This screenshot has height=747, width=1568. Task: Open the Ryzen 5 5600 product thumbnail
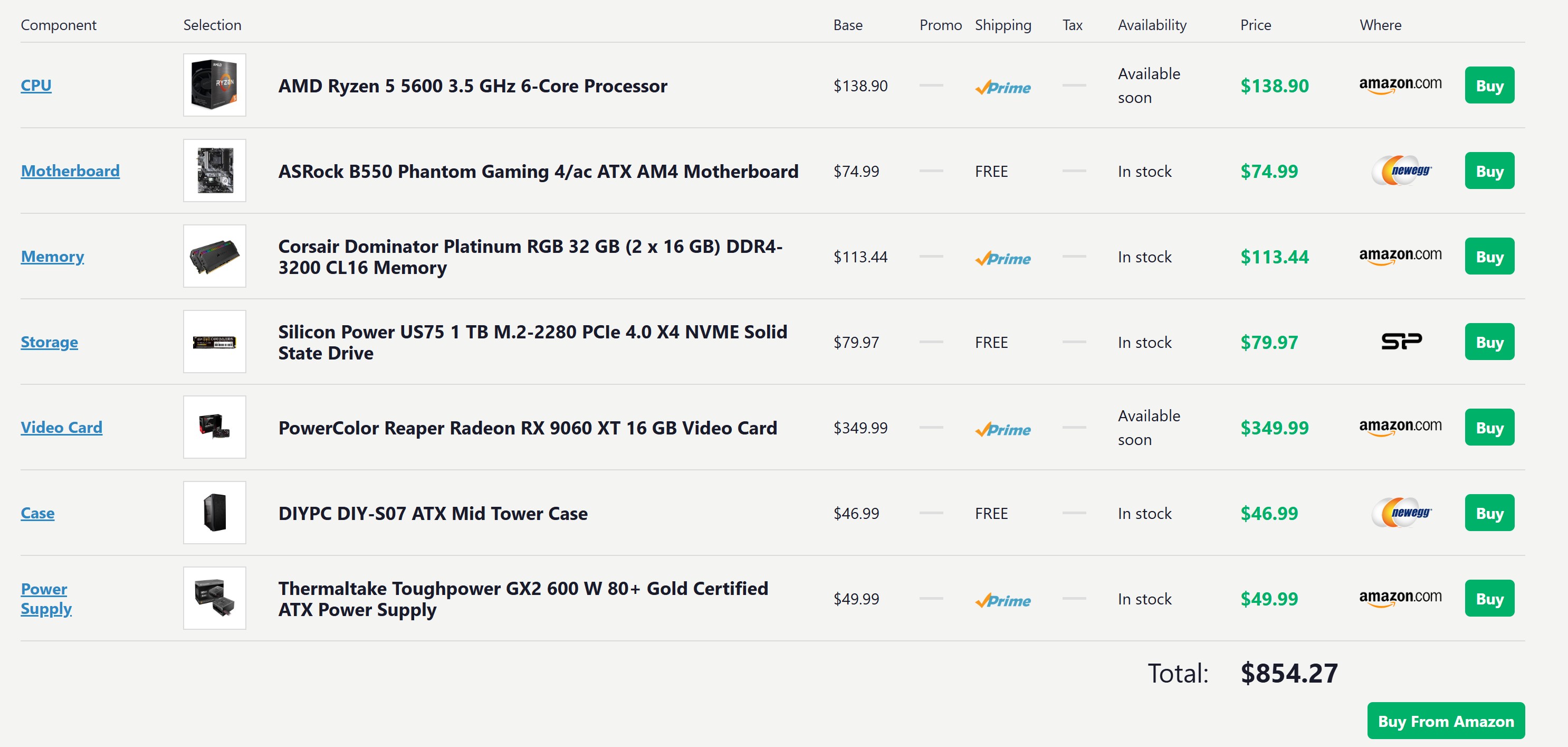[x=214, y=84]
